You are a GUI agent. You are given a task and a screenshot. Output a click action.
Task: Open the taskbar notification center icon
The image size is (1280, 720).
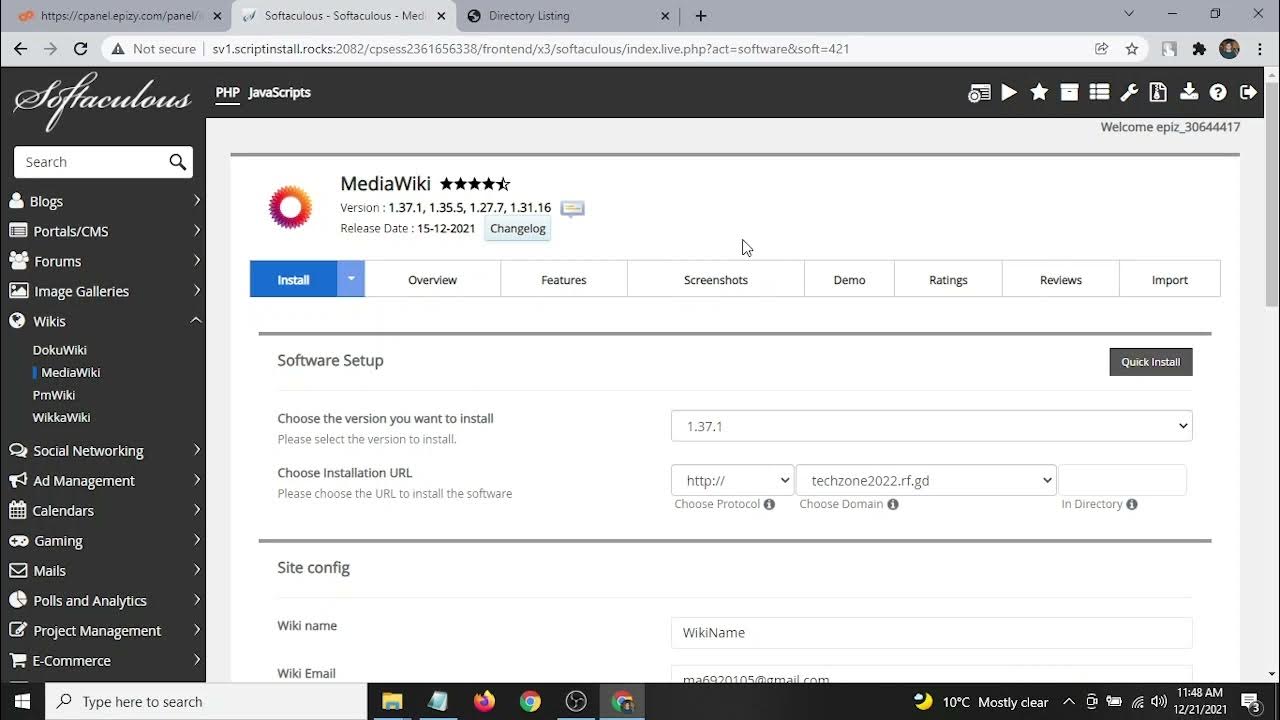pyautogui.click(x=1250, y=702)
